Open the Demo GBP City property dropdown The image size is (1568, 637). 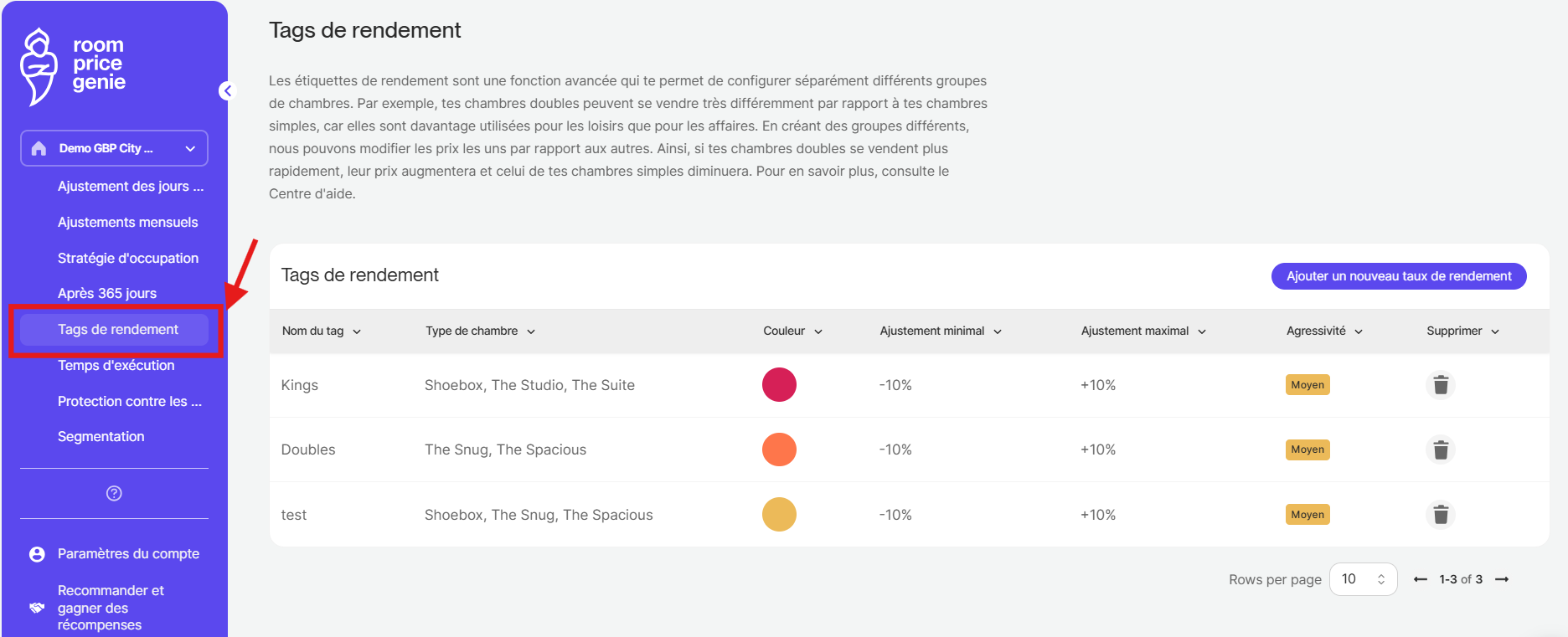(114, 148)
